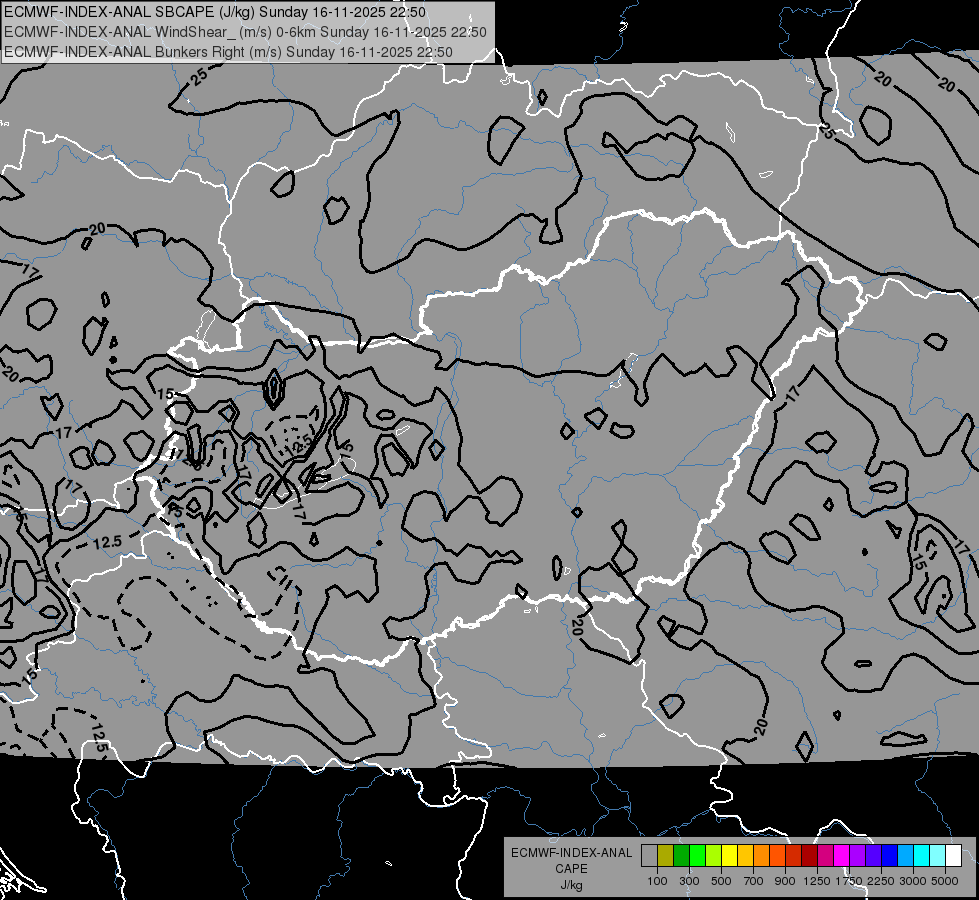Click the orange legend swatch
The width and height of the screenshot is (979, 900).
[x=761, y=855]
